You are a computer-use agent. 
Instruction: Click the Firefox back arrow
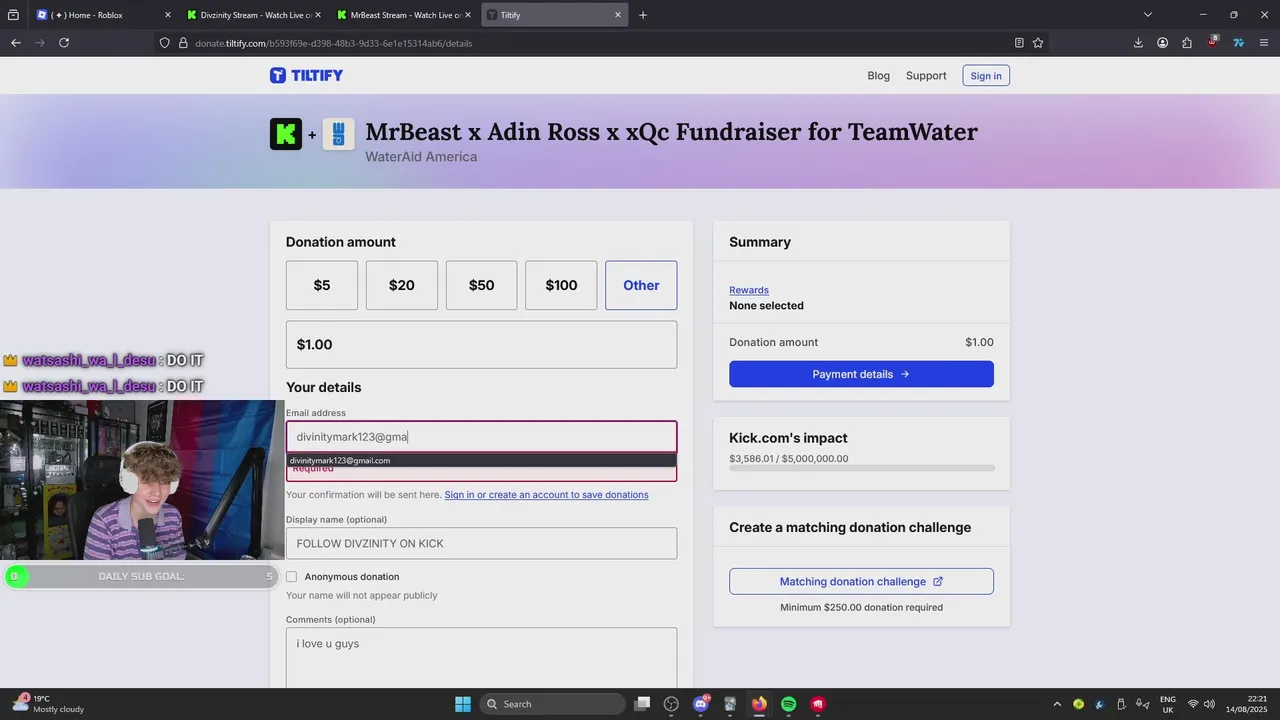[15, 43]
